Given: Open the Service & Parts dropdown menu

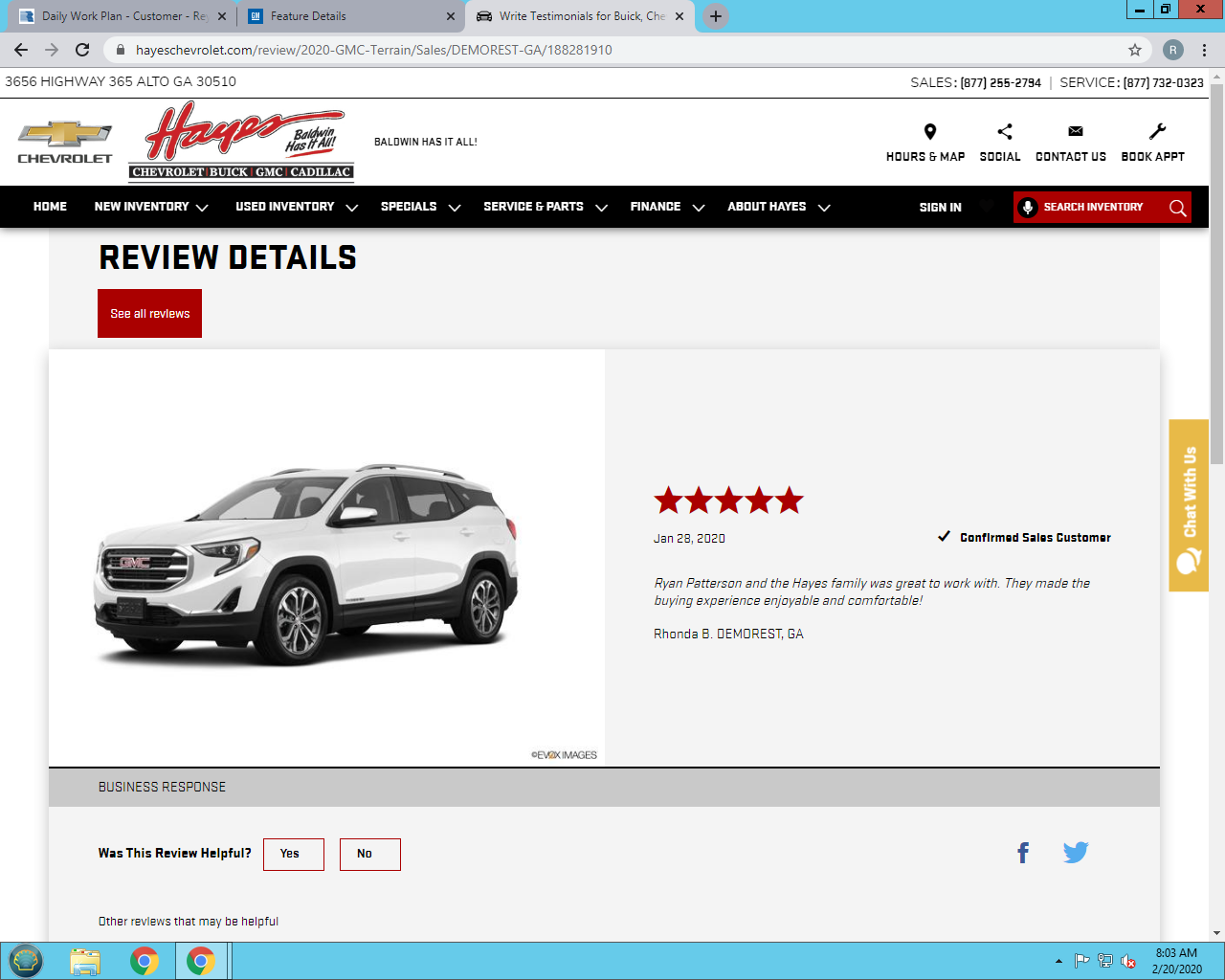Looking at the screenshot, I should (545, 207).
